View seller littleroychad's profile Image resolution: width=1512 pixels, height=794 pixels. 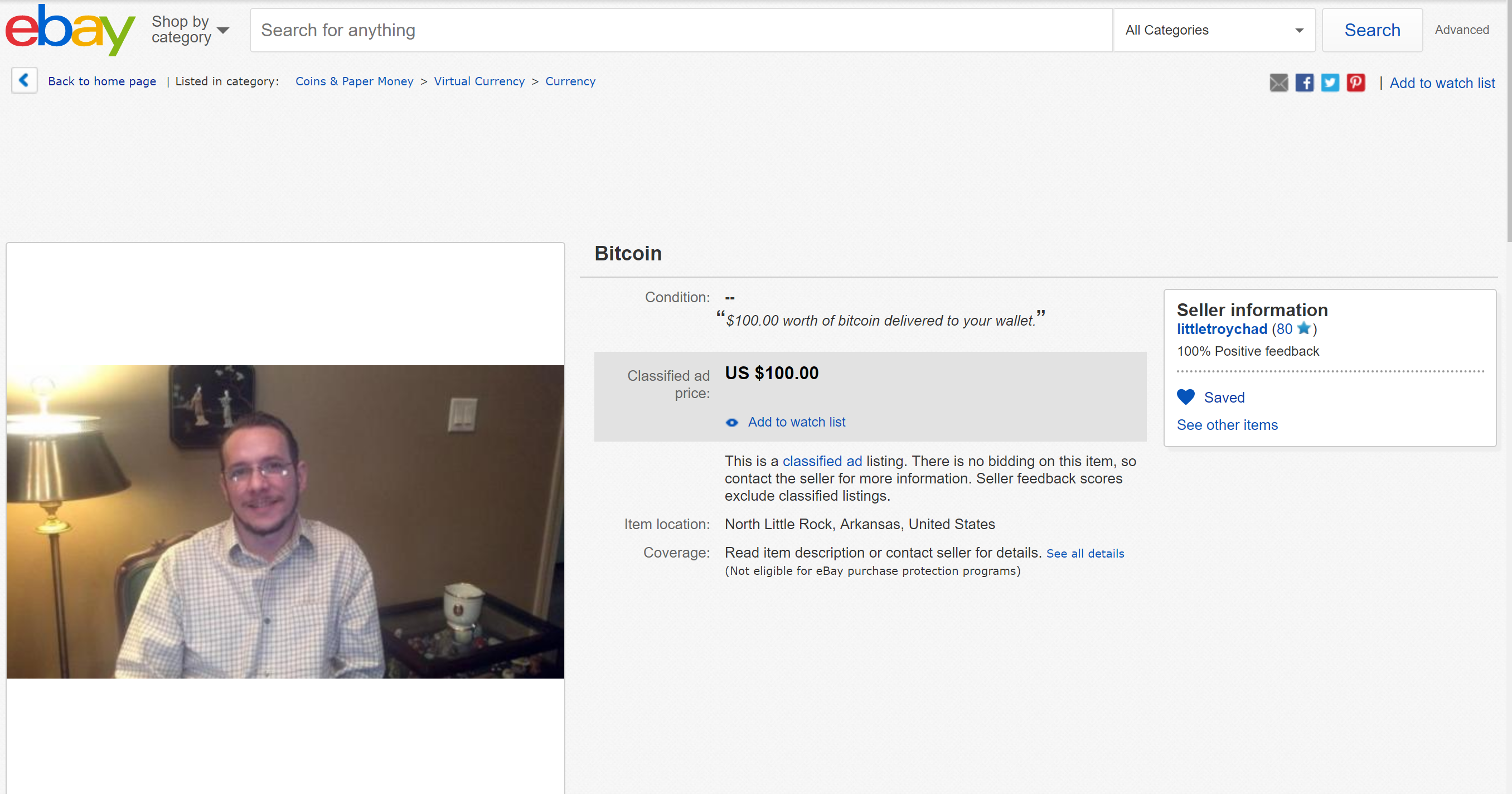(1222, 329)
